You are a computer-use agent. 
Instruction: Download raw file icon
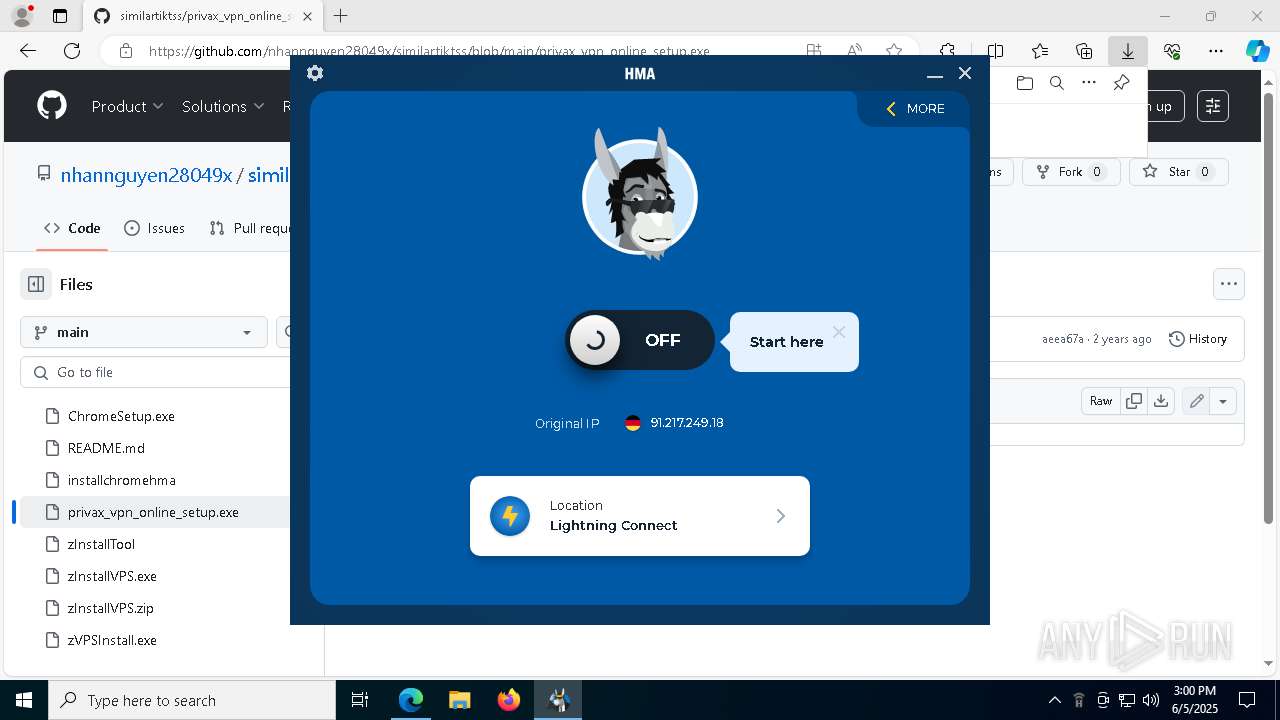point(1160,401)
